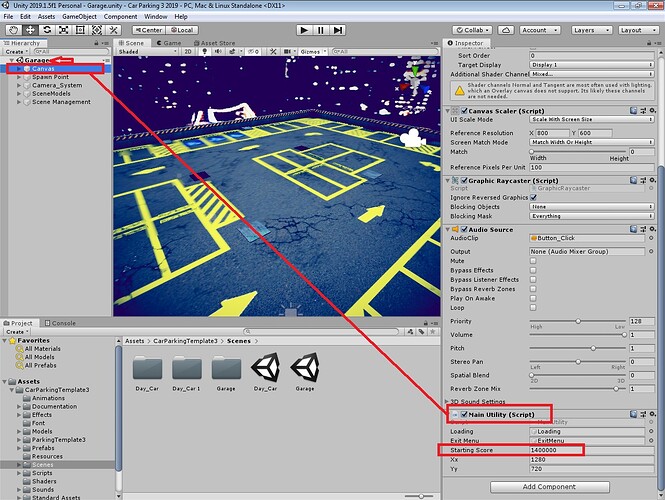The height and width of the screenshot is (500, 665).
Task: Expand the Canvas hierarchy item
Action: pyautogui.click(x=19, y=69)
